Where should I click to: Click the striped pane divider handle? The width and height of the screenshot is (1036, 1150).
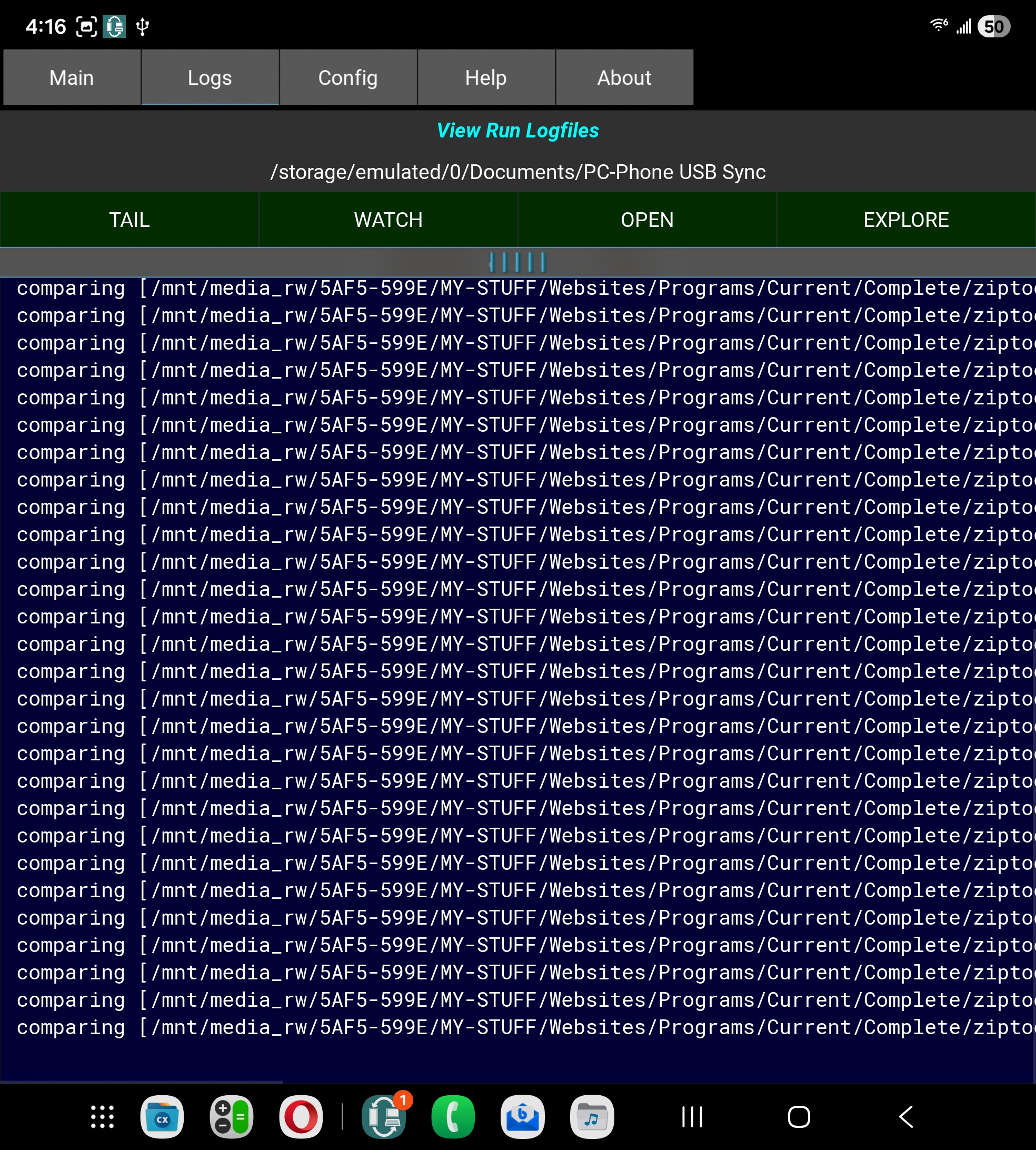517,262
